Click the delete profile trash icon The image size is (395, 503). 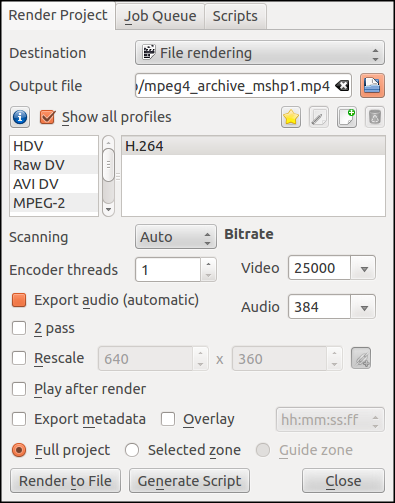pos(375,117)
